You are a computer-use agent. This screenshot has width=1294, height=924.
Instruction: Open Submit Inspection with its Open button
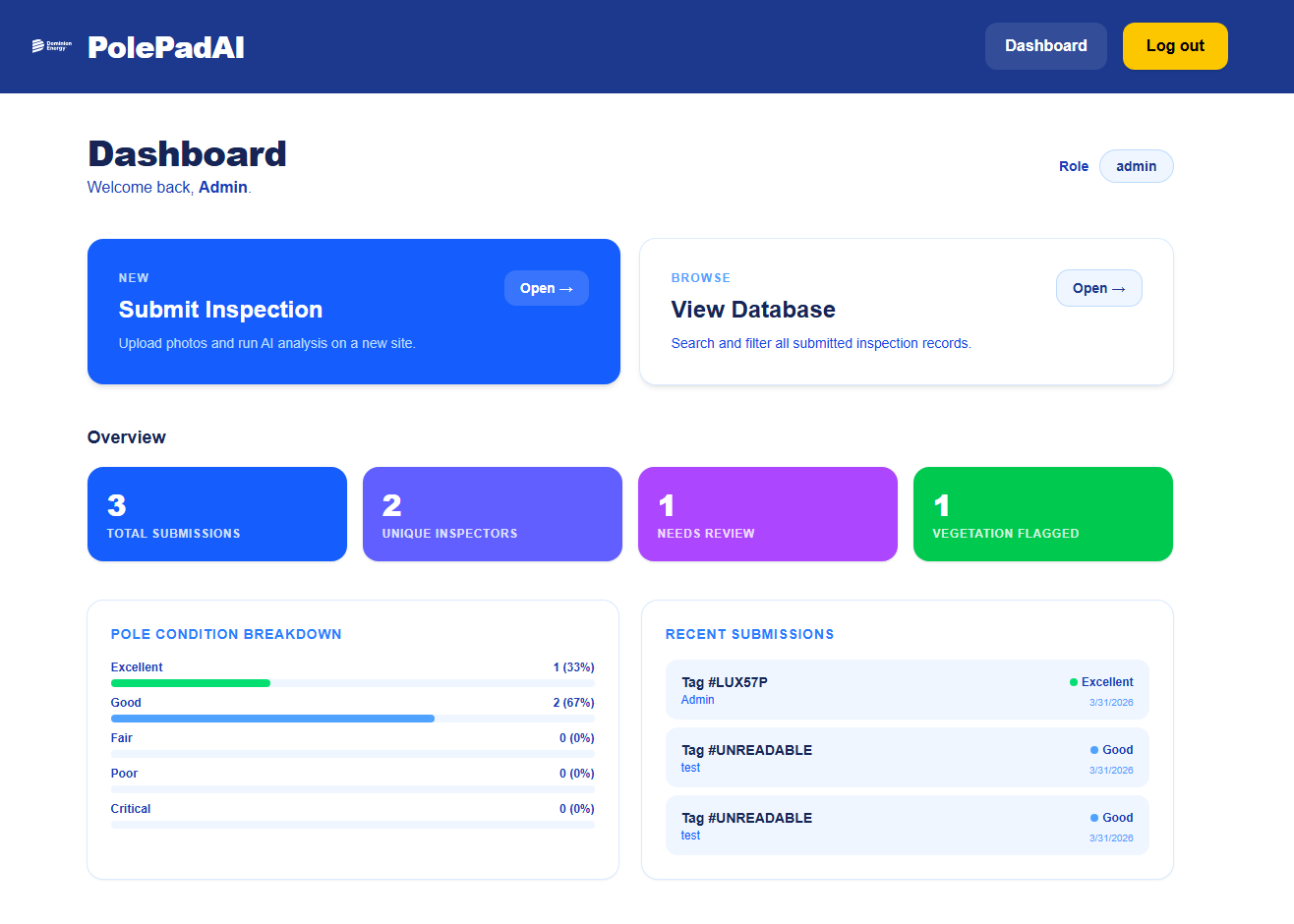[x=546, y=287]
